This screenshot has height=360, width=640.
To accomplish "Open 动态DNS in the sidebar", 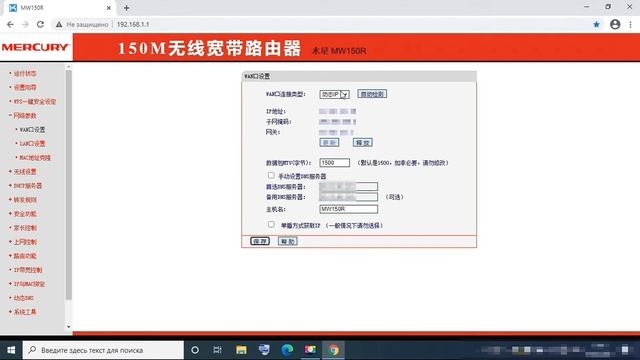I will pyautogui.click(x=23, y=298).
